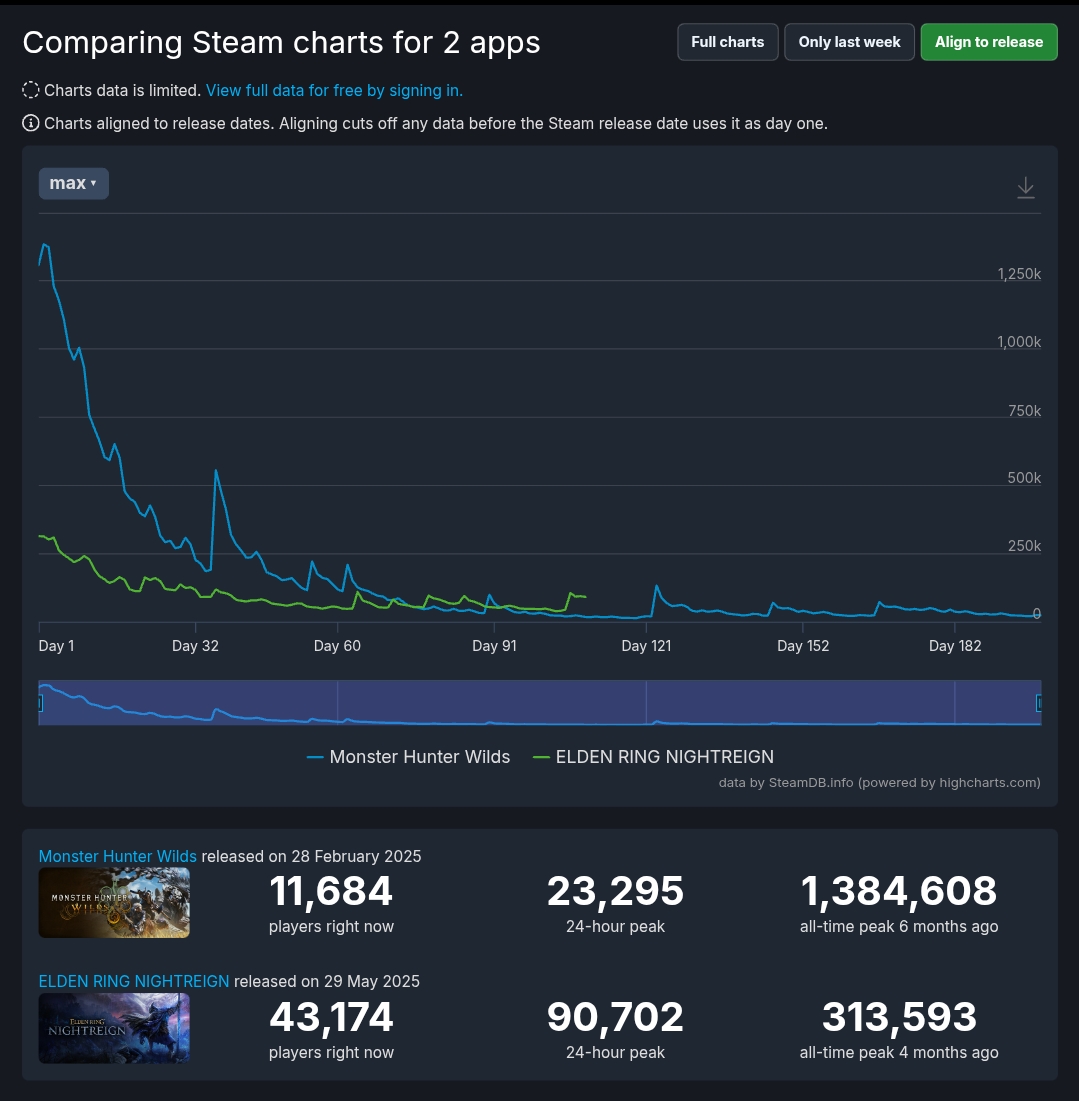The height and width of the screenshot is (1101, 1079).
Task: Toggle Monster Hunter Wilds series in legend
Action: coord(408,757)
